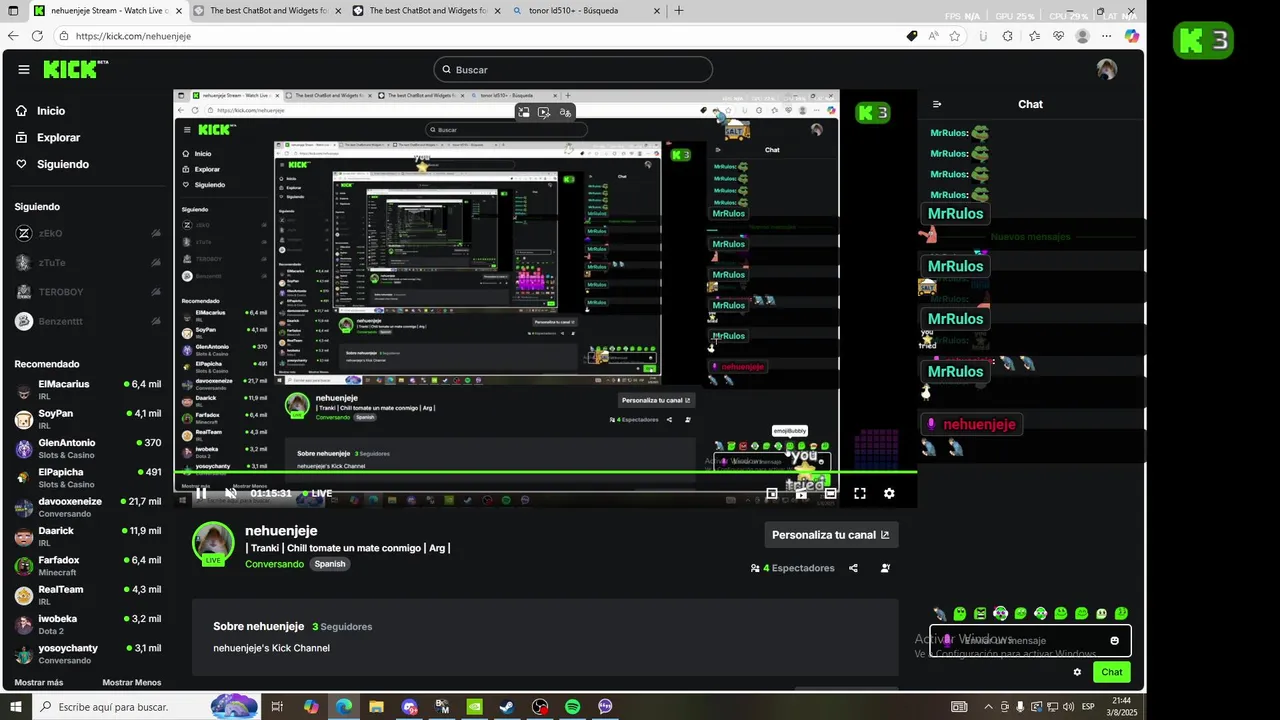Open Windows Start menu
Image resolution: width=1280 pixels, height=720 pixels.
pyautogui.click(x=15, y=707)
